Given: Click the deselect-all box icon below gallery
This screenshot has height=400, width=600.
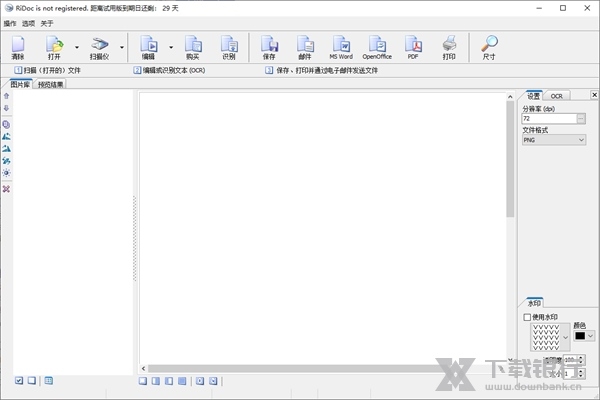Looking at the screenshot, I should point(32,380).
